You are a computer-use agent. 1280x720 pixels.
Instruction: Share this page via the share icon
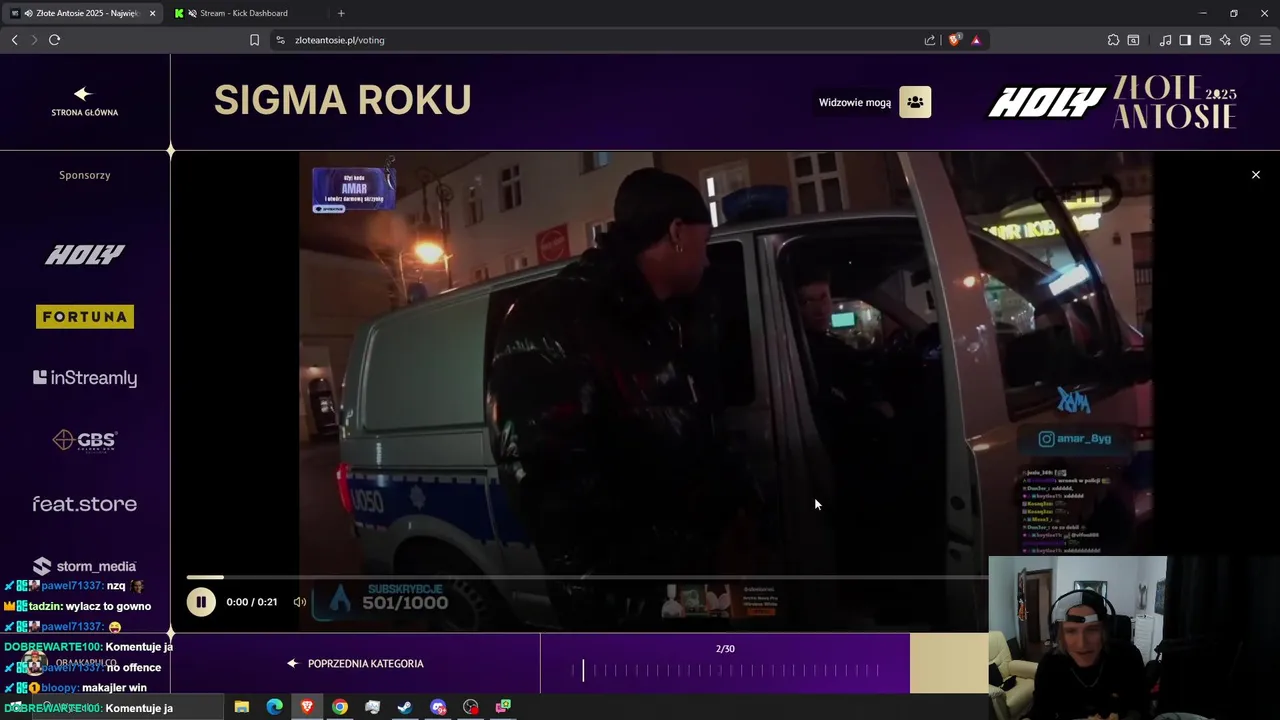(x=930, y=40)
